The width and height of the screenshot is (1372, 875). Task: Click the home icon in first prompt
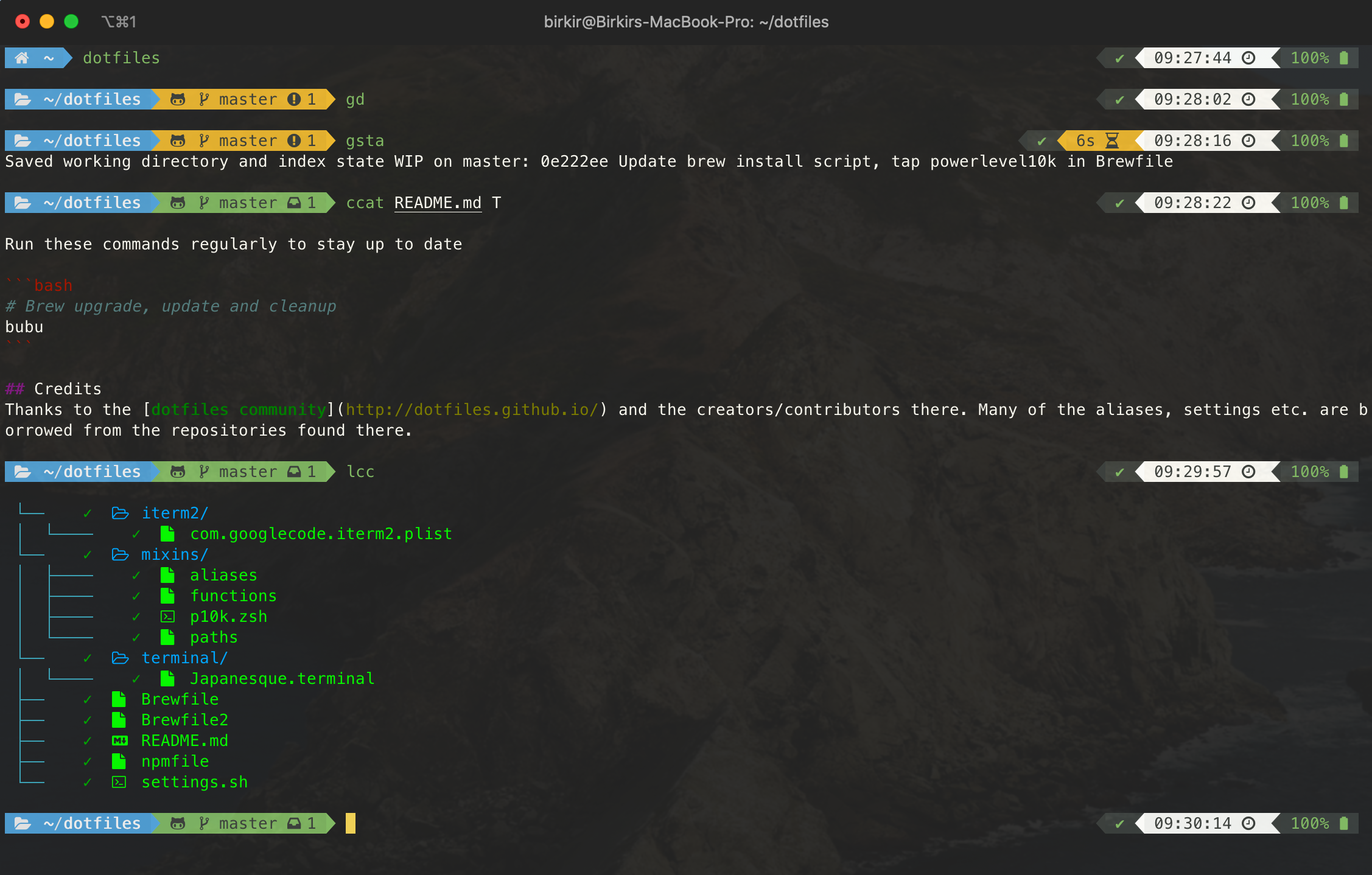click(x=22, y=58)
